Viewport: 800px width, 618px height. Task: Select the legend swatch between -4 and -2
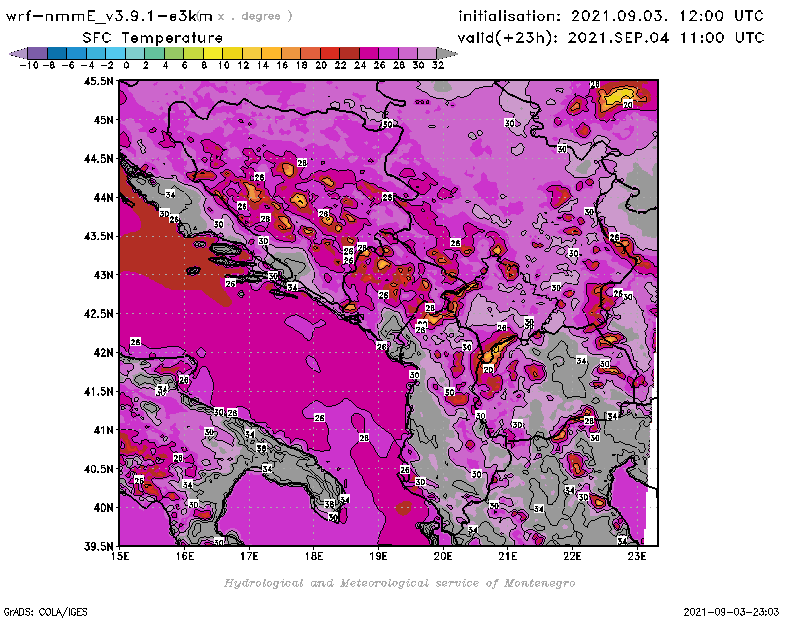96,53
